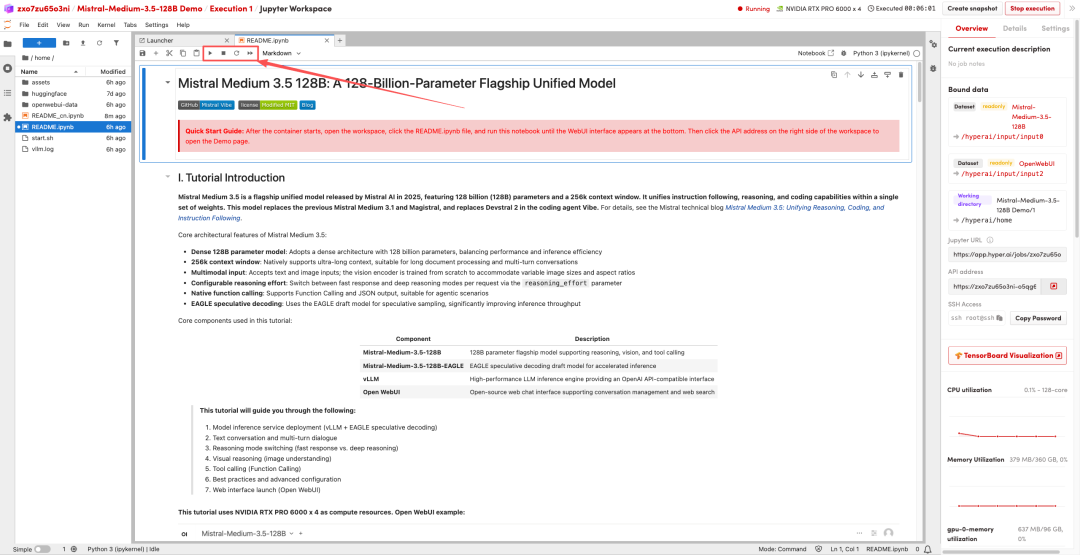Screen dimensions: 1080x555
Task: Open the assets folder
Action: point(73,82)
